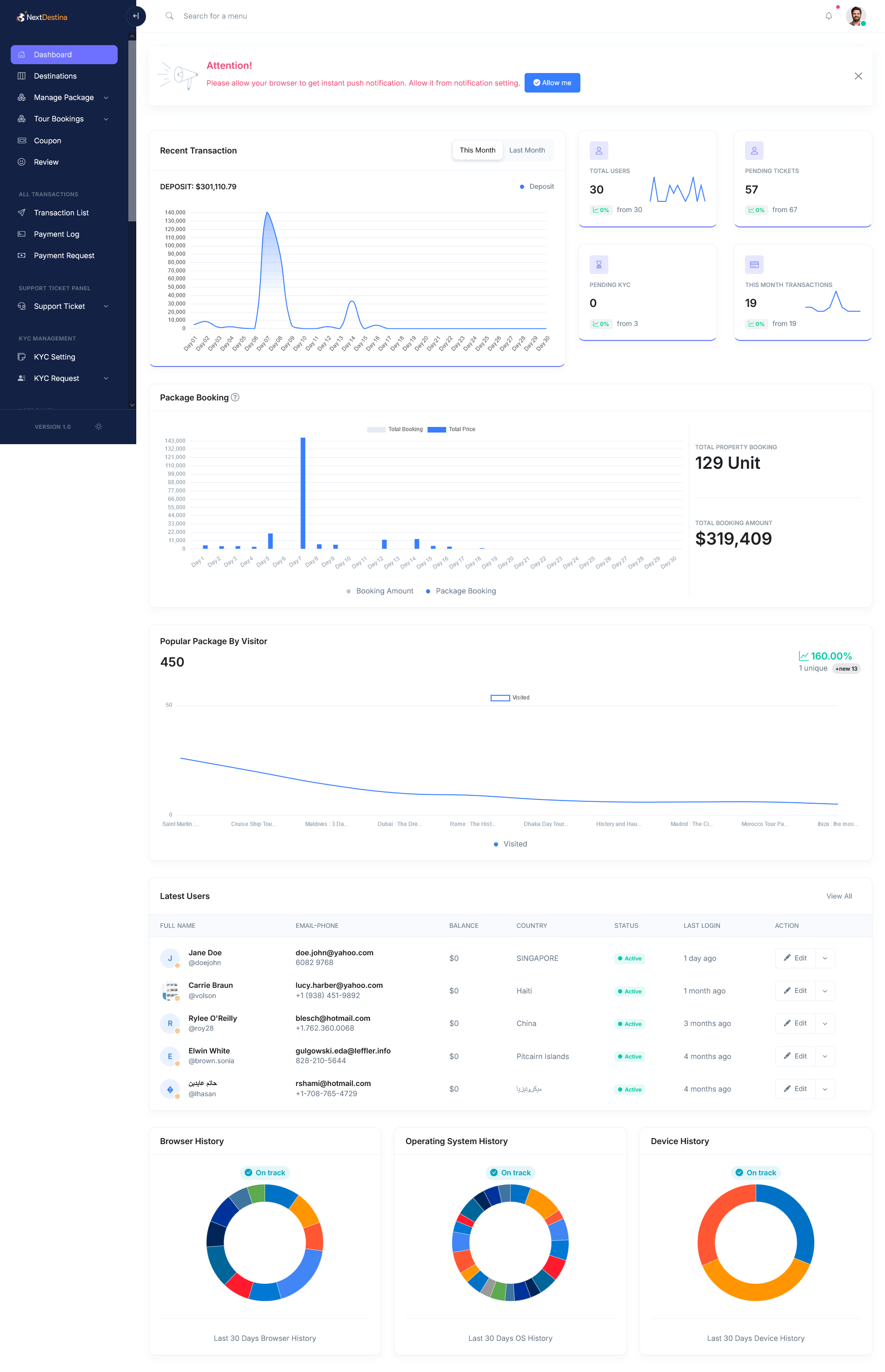This screenshot has width=885, height=1372.
Task: Toggle the Total Booking legend swatch
Action: coord(376,430)
